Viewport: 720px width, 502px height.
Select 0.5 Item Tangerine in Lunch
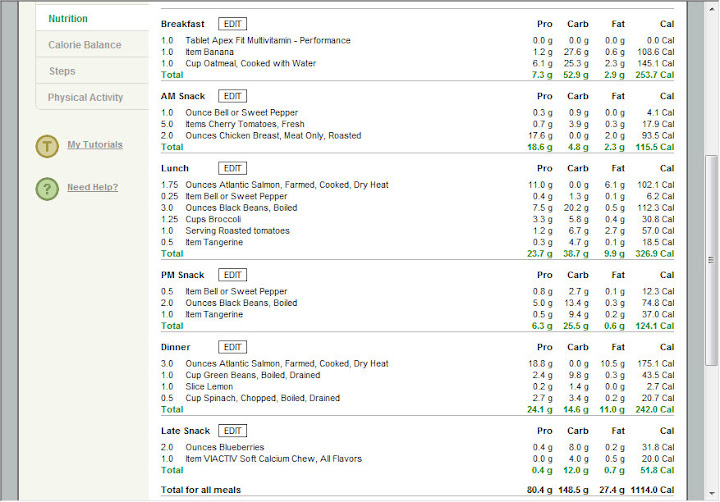pyautogui.click(x=417, y=242)
